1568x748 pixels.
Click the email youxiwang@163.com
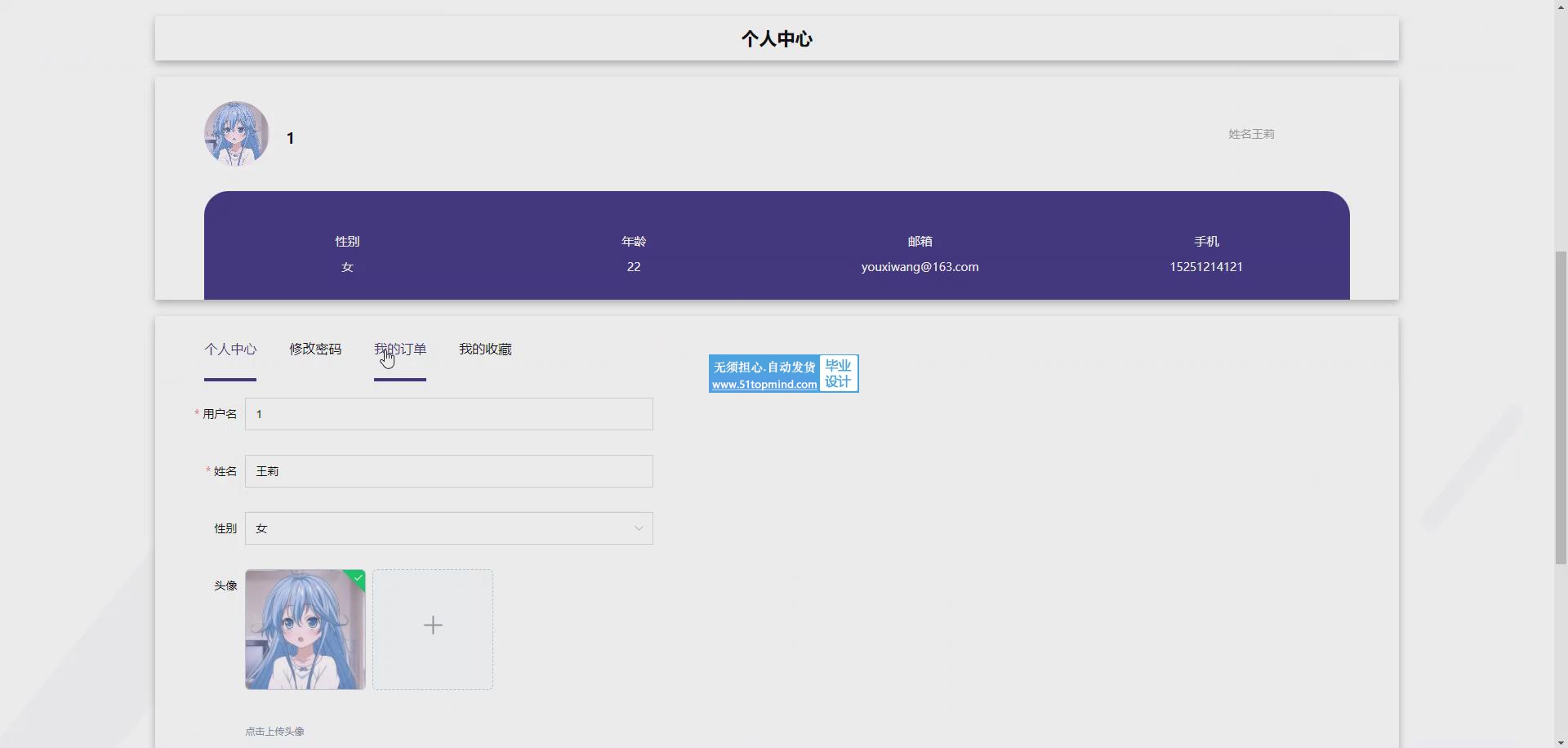[x=920, y=267]
